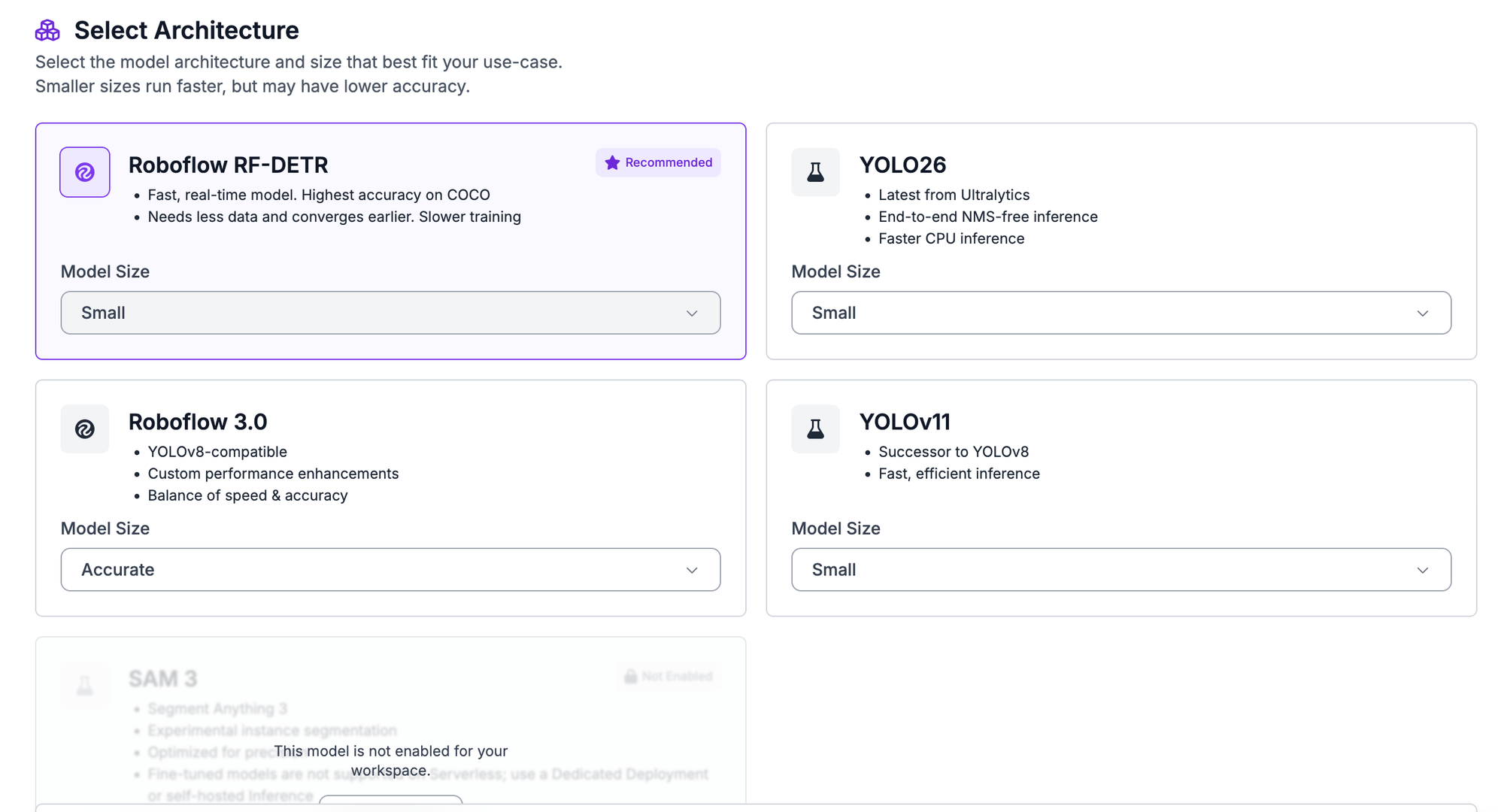
Task: Click the Not Enabled lock icon
Action: 630,676
